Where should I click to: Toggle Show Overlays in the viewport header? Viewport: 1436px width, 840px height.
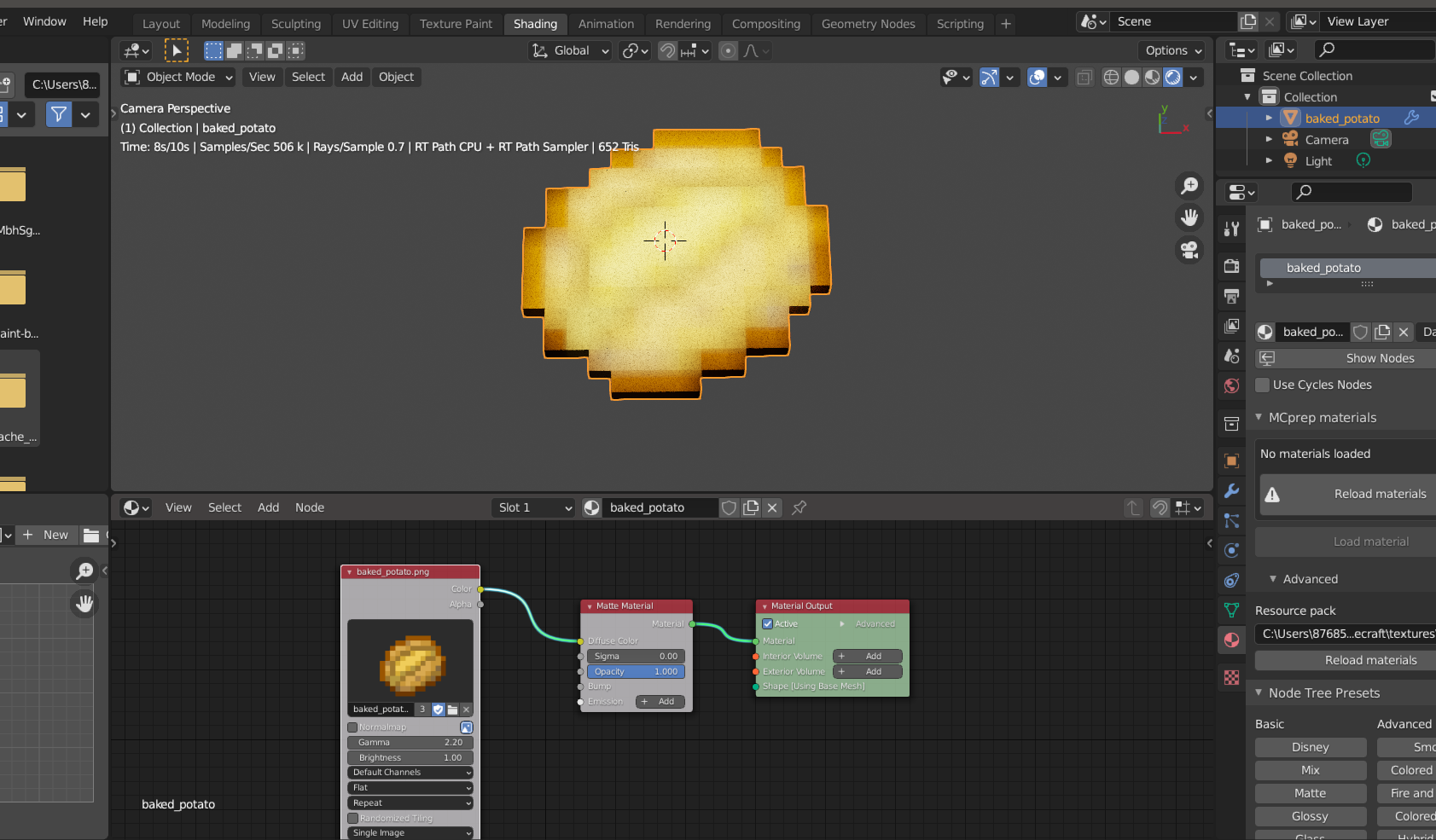point(1036,77)
